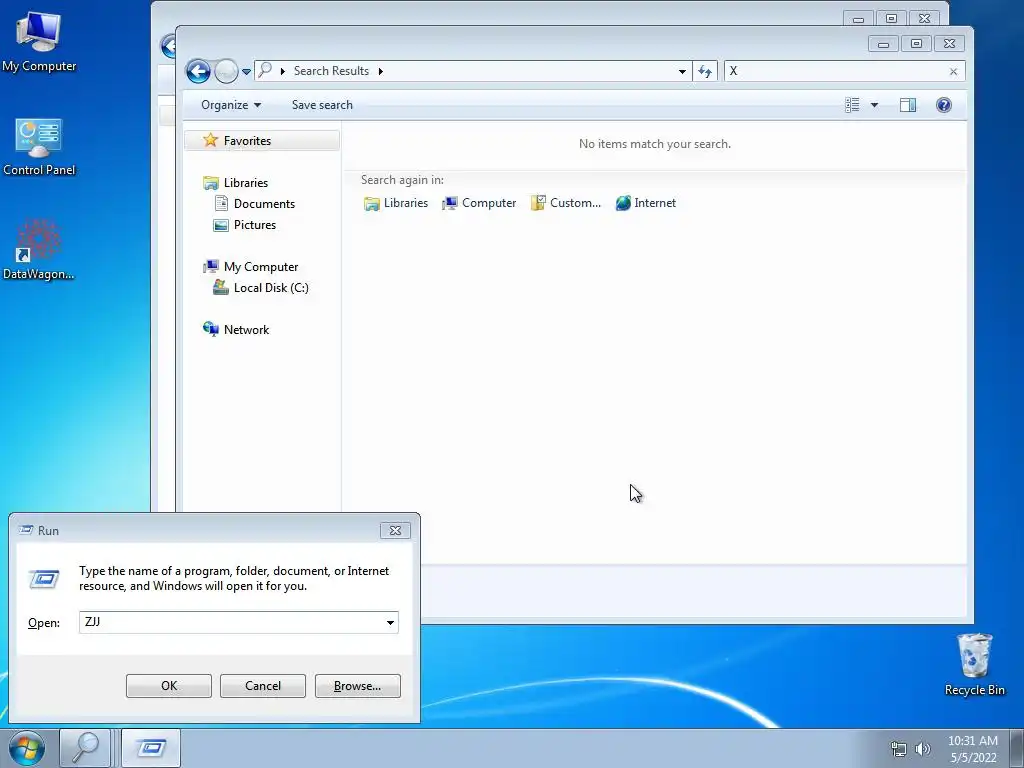Viewport: 1024px width, 768px height.
Task: Open Explorer Help question mark icon
Action: pyautogui.click(x=944, y=105)
